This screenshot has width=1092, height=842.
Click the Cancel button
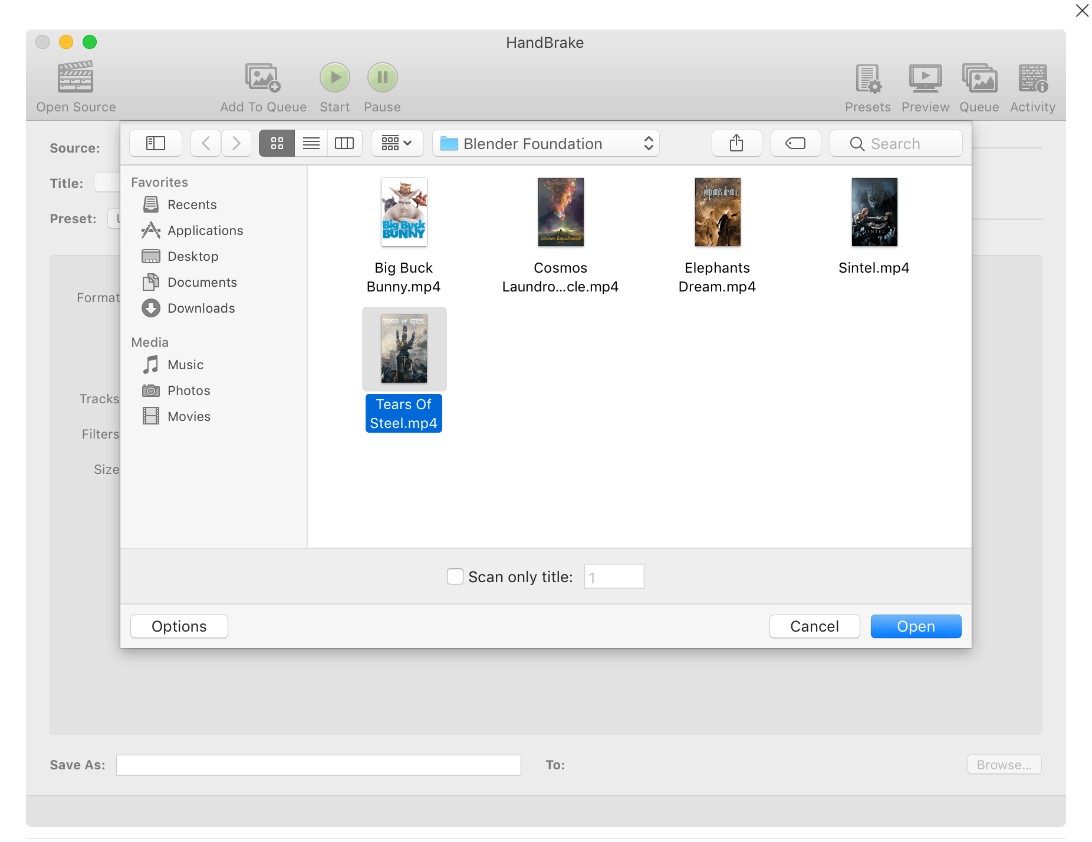point(814,626)
